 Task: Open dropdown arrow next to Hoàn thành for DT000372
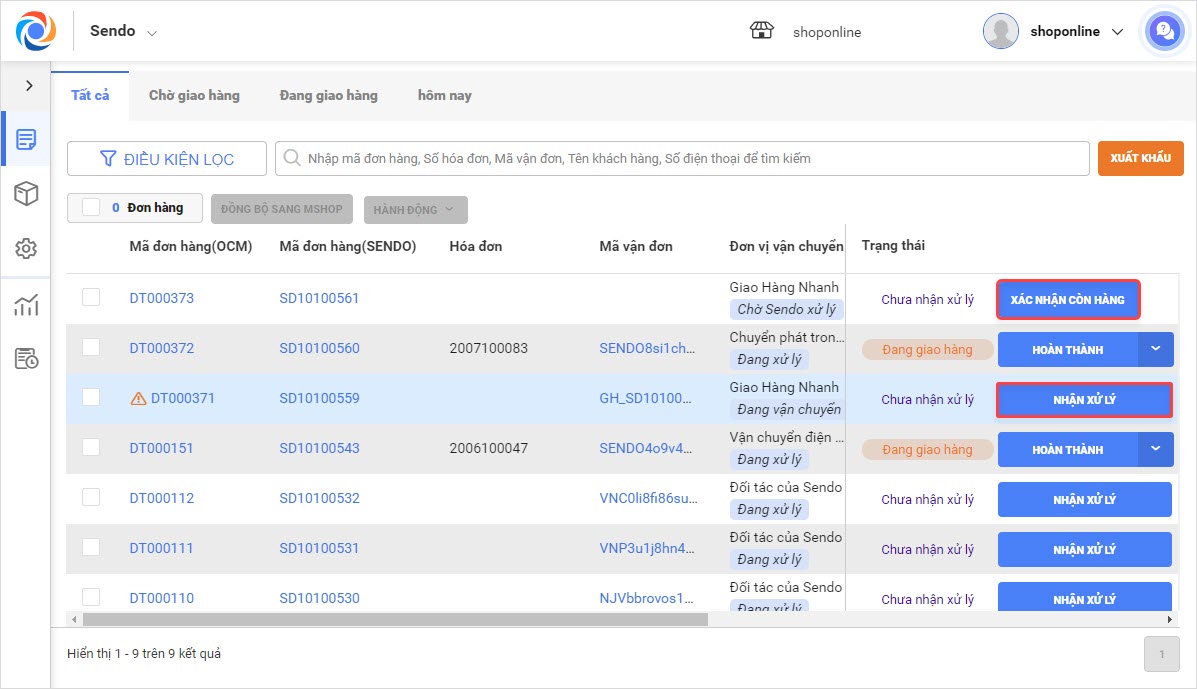[1156, 349]
